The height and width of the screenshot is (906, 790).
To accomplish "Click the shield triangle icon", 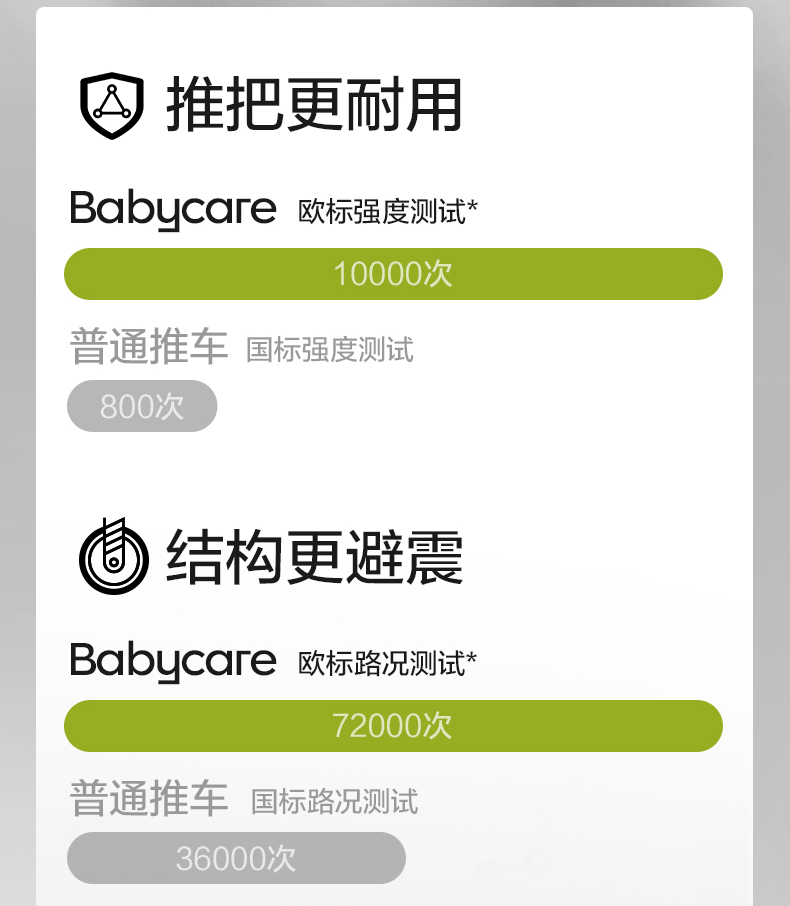I will pyautogui.click(x=112, y=106).
